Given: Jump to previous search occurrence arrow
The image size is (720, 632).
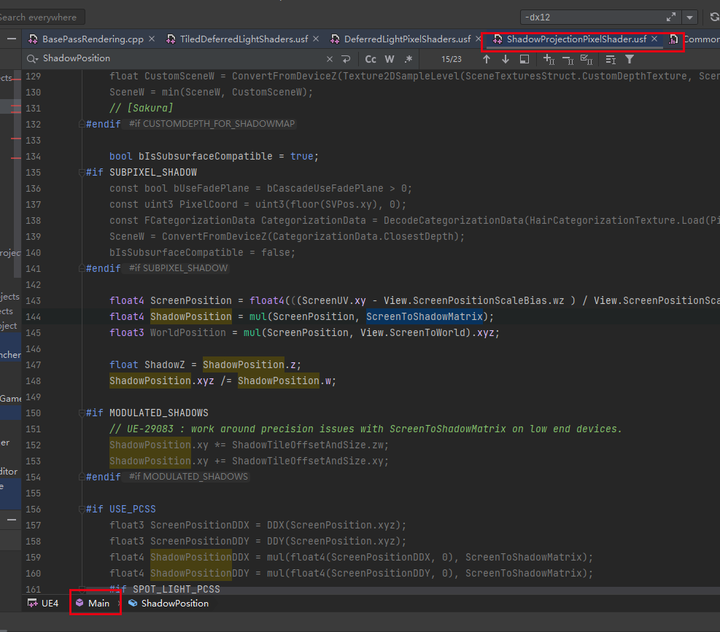Looking at the screenshot, I should (x=487, y=60).
